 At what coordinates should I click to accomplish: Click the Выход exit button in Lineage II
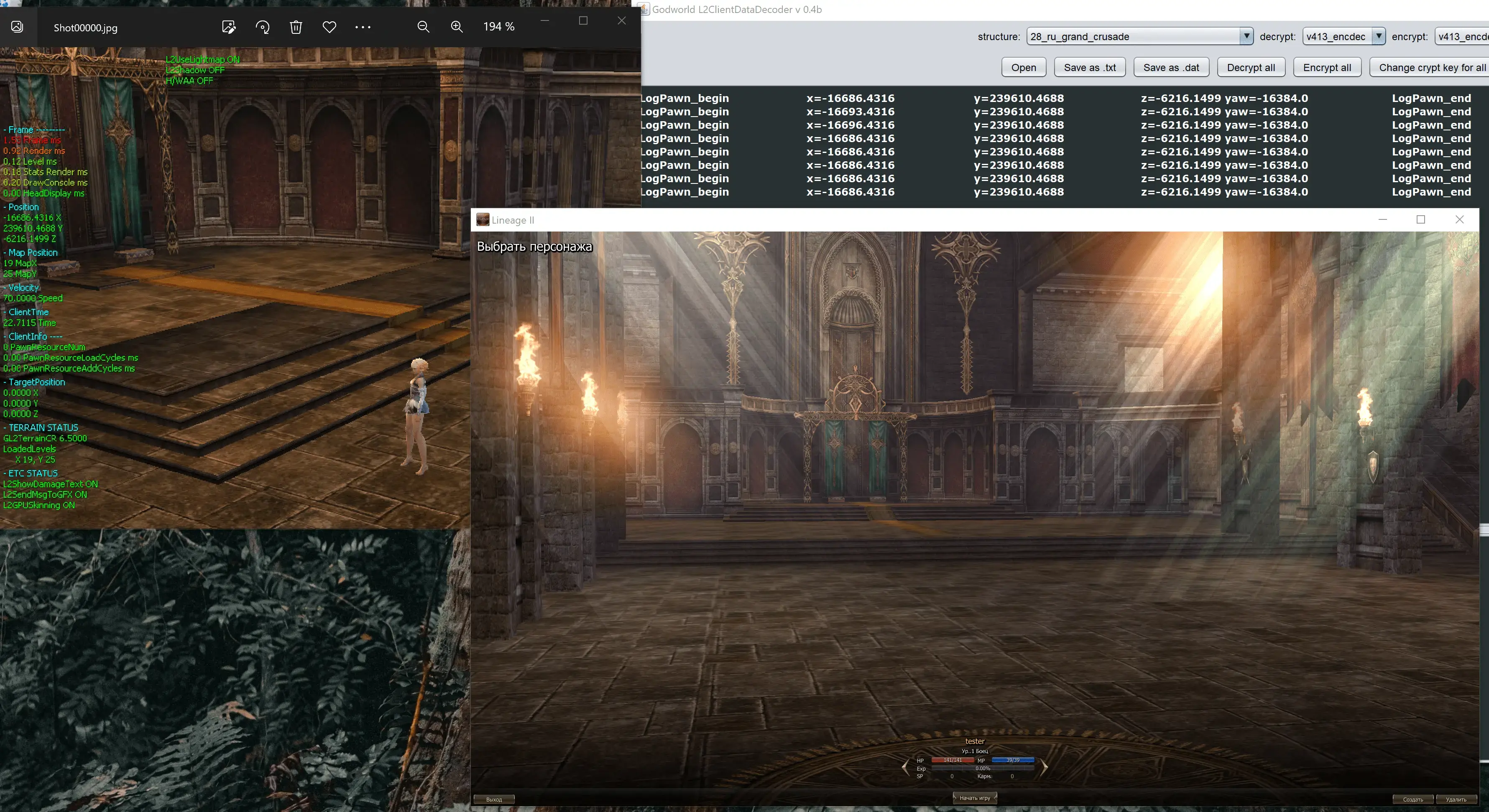(x=494, y=799)
